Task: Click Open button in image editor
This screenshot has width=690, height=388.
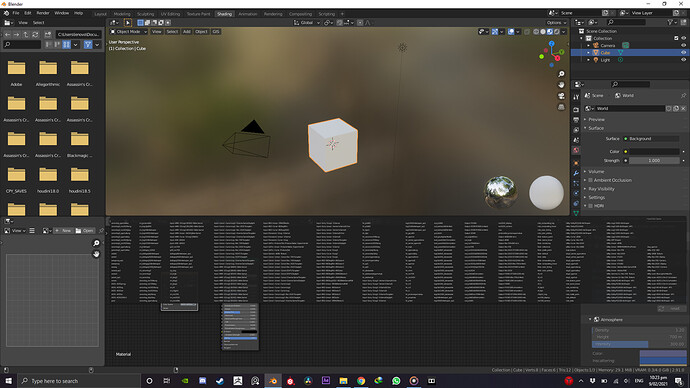Action: point(84,231)
